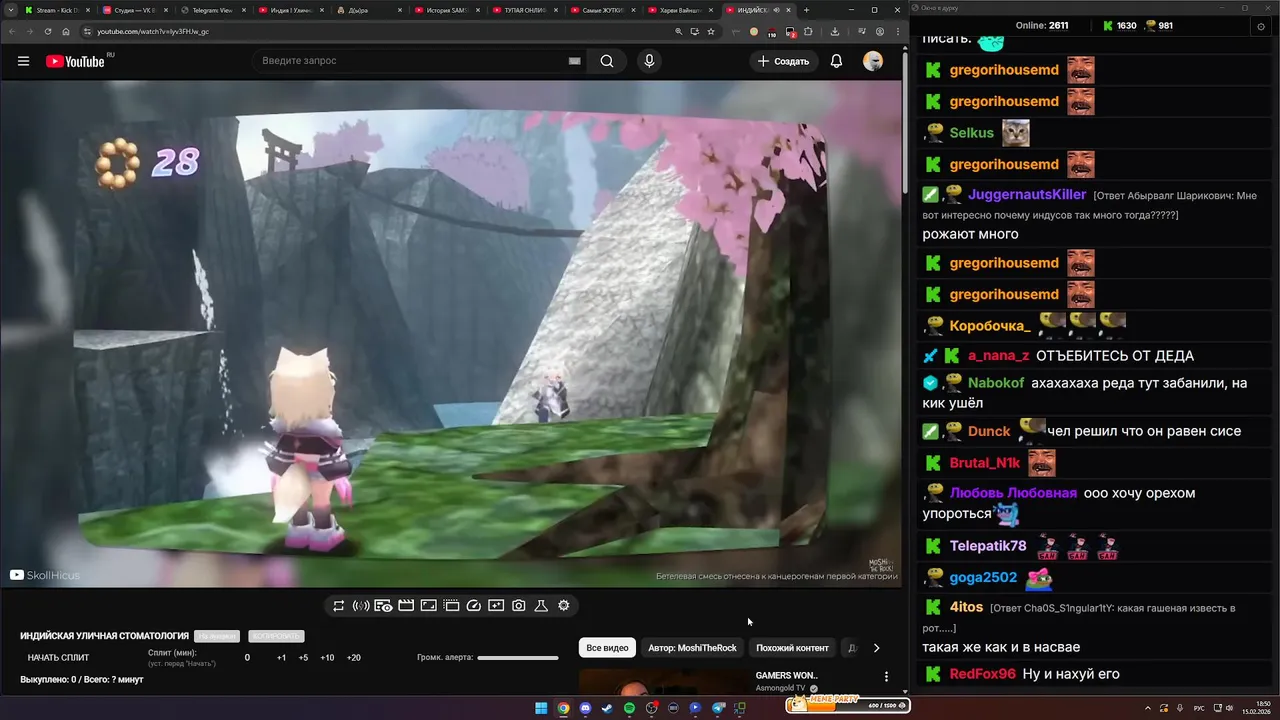Click the broadcast waves icon in toolbar
Image resolution: width=1280 pixels, height=720 pixels.
361,606
